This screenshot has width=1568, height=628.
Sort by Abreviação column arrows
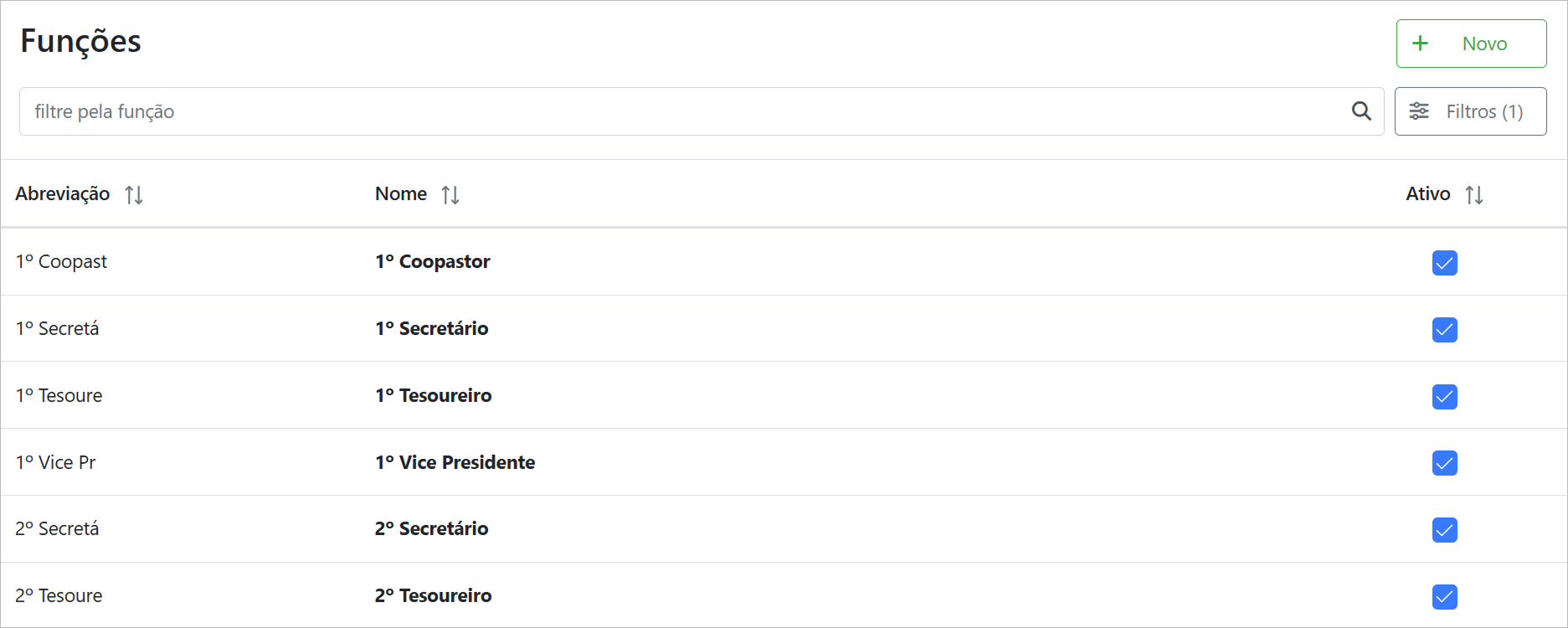coord(134,195)
